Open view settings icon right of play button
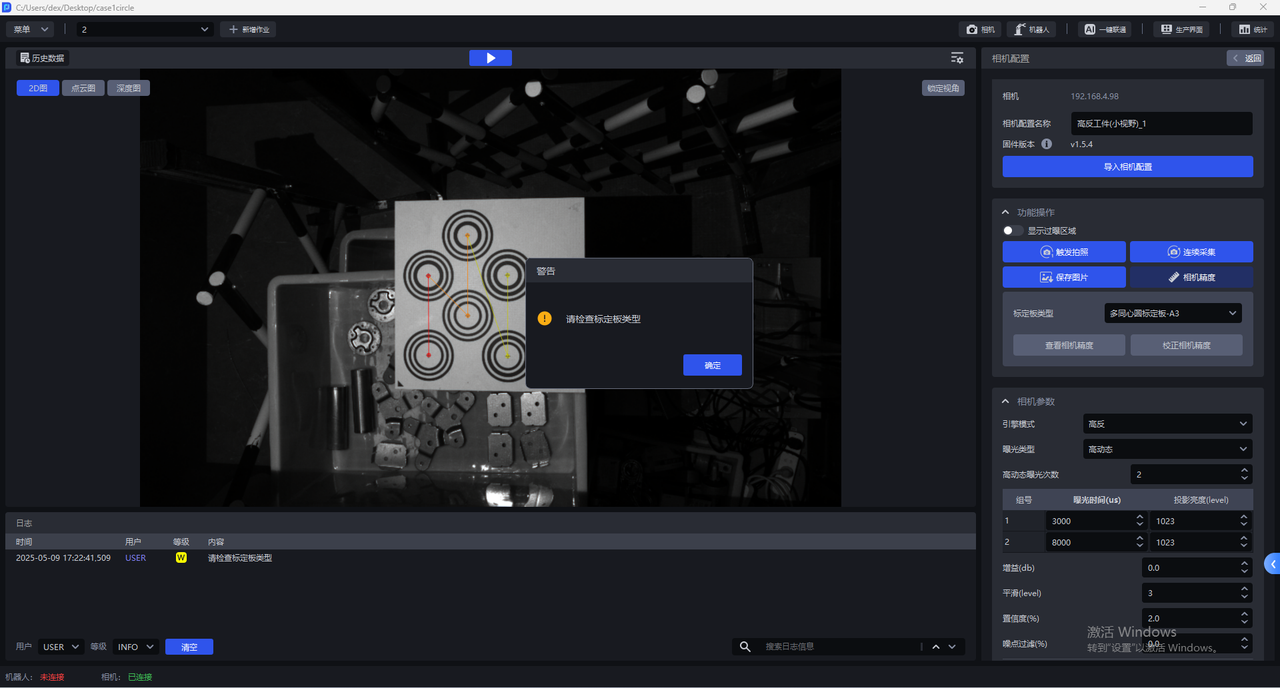The width and height of the screenshot is (1280, 688). click(x=957, y=58)
